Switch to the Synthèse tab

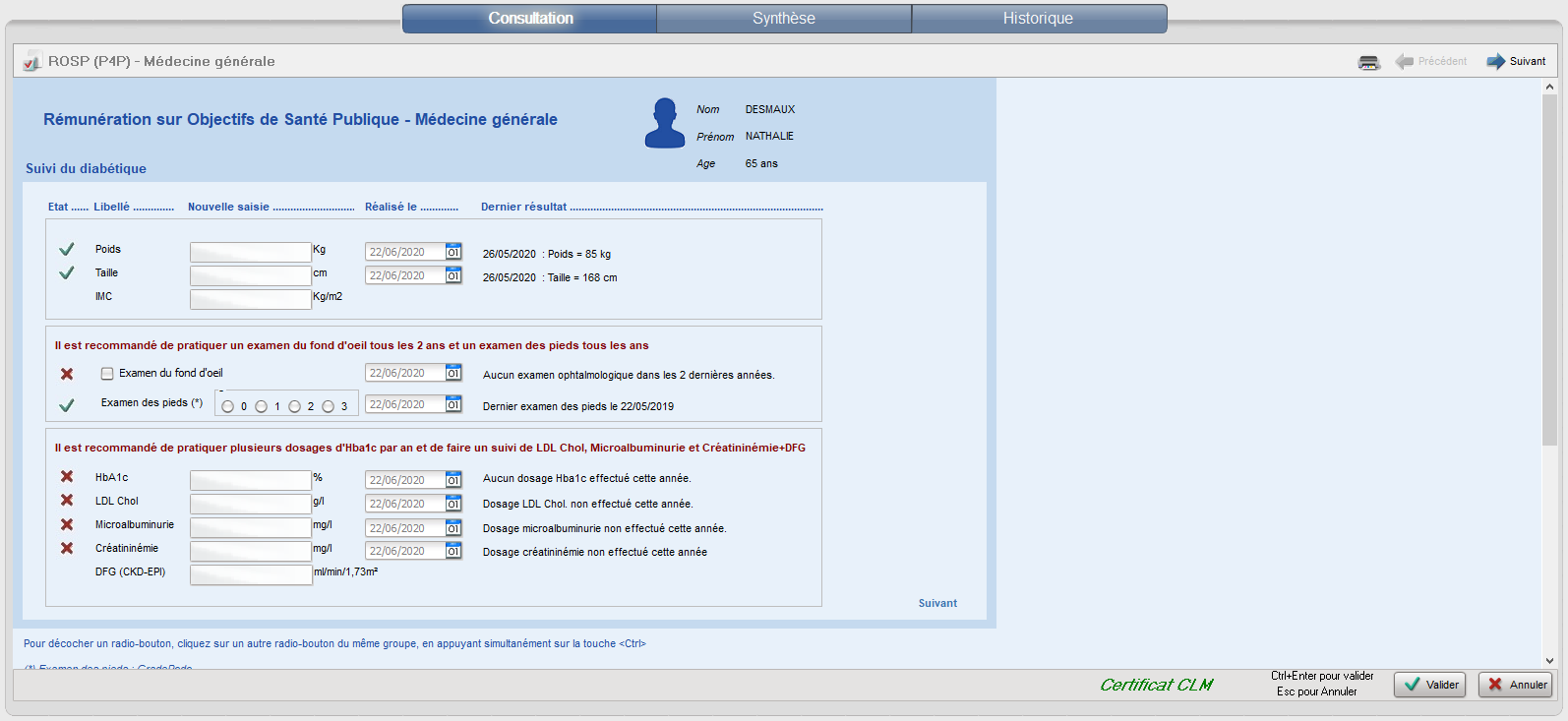point(783,19)
